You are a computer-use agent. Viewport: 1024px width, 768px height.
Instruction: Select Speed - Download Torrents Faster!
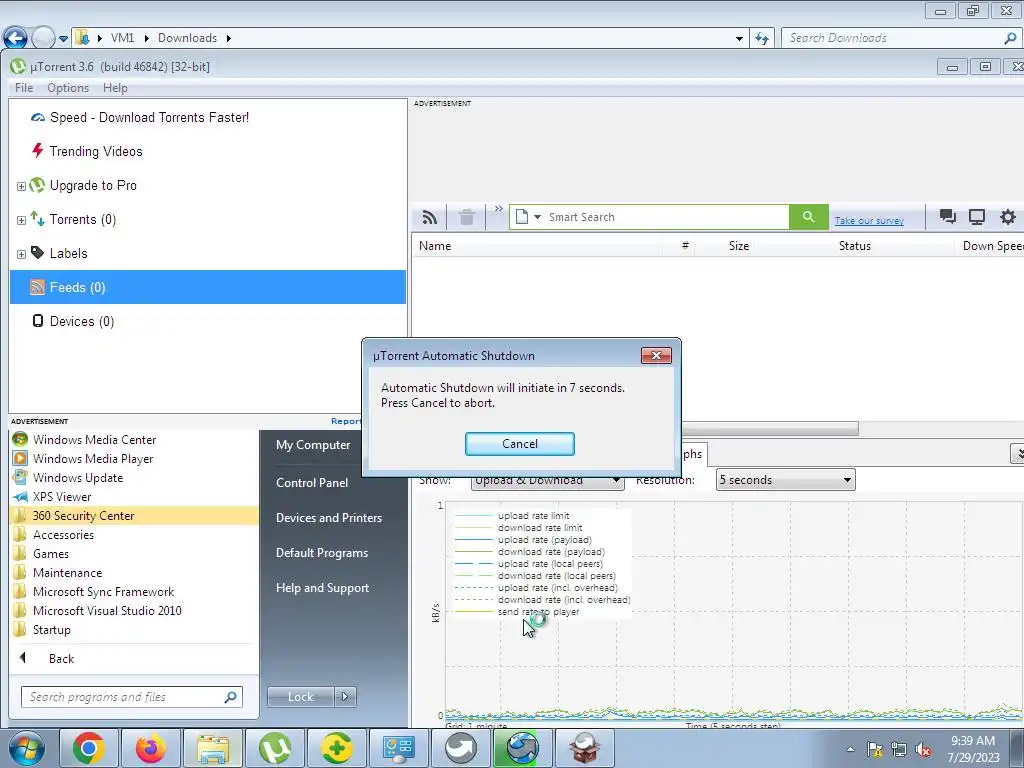[149, 118]
